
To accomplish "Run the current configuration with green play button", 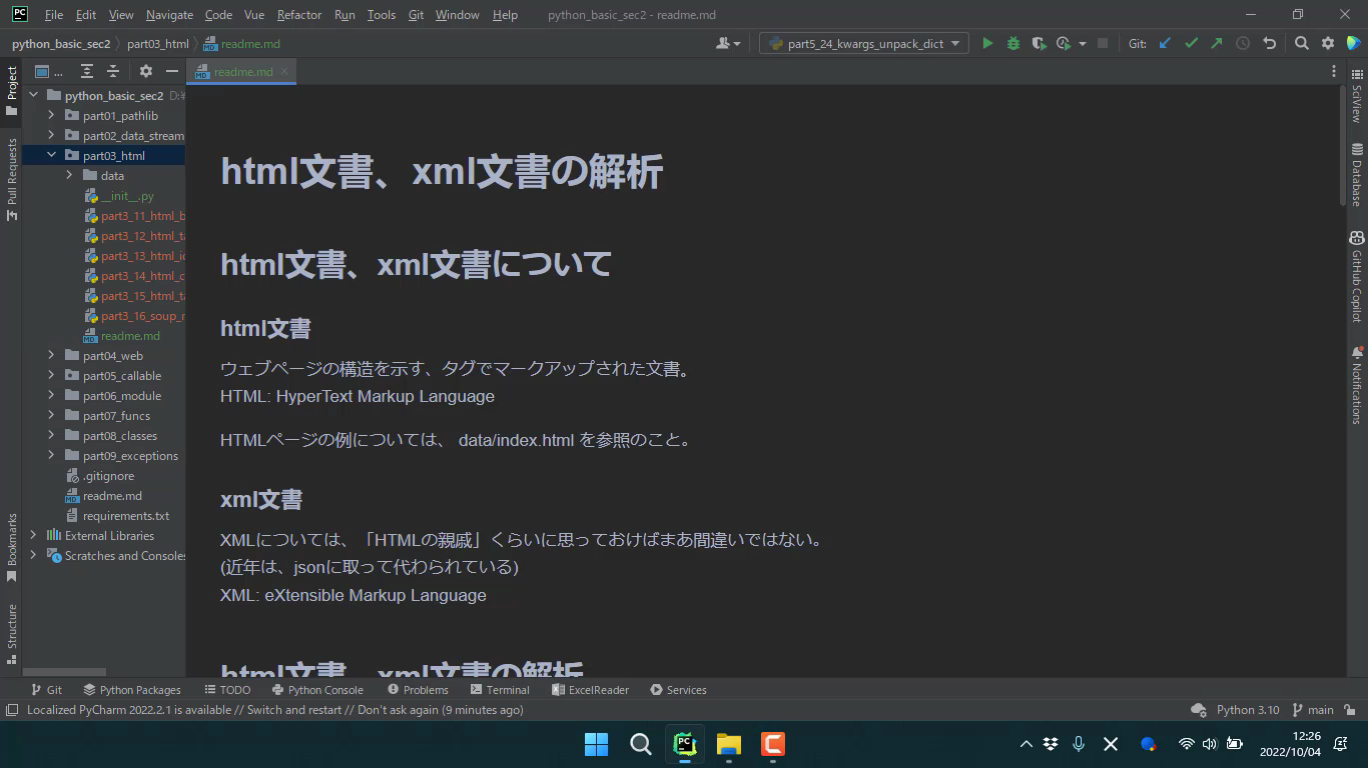I will tap(987, 43).
